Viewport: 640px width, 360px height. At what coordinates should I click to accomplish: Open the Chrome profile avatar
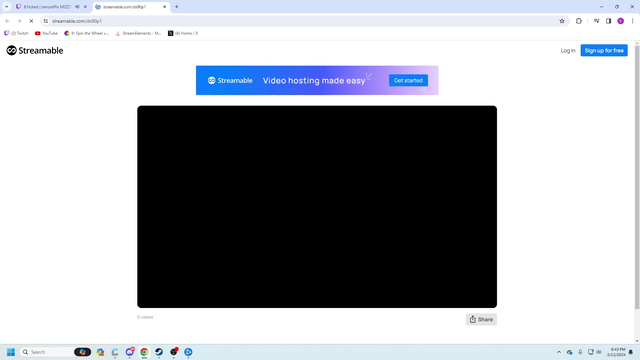(620, 21)
